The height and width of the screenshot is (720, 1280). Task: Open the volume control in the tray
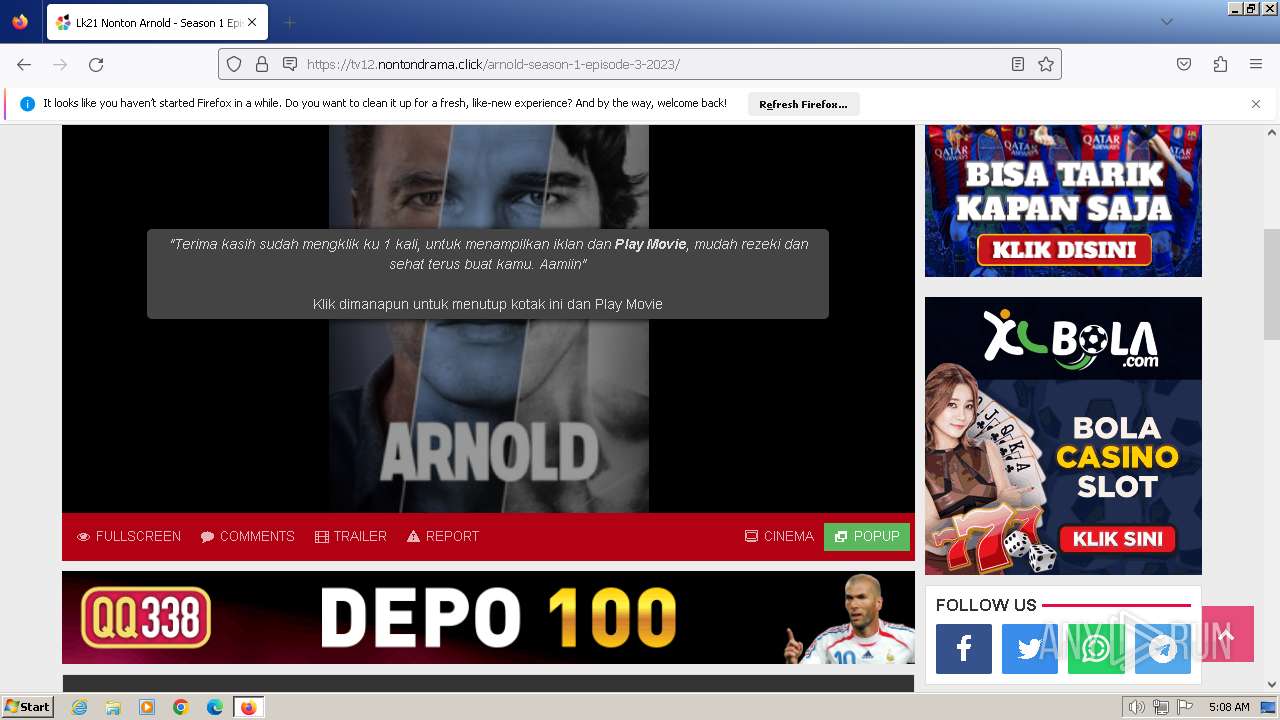click(x=1137, y=707)
